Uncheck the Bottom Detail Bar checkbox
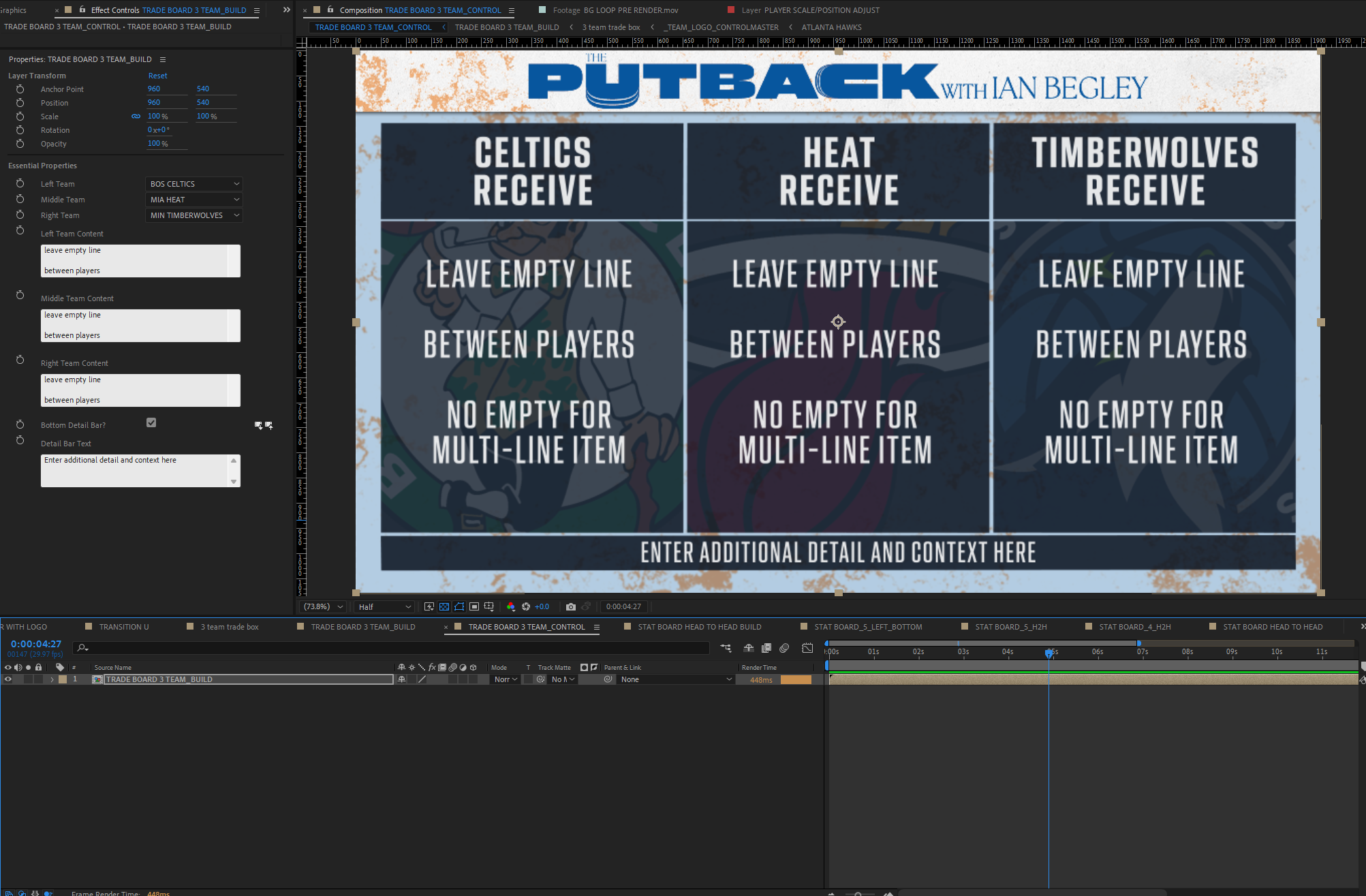1366x896 pixels. click(x=151, y=422)
